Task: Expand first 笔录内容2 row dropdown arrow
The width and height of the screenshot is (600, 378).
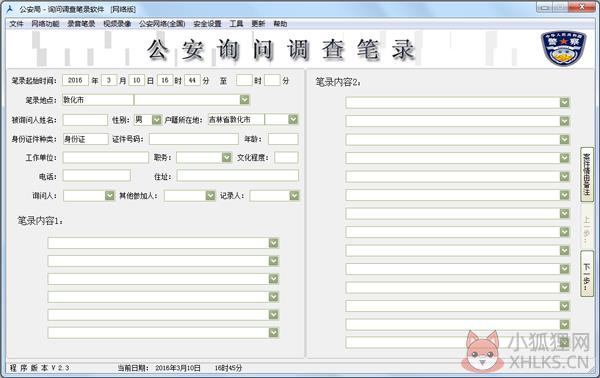Action: click(x=564, y=102)
